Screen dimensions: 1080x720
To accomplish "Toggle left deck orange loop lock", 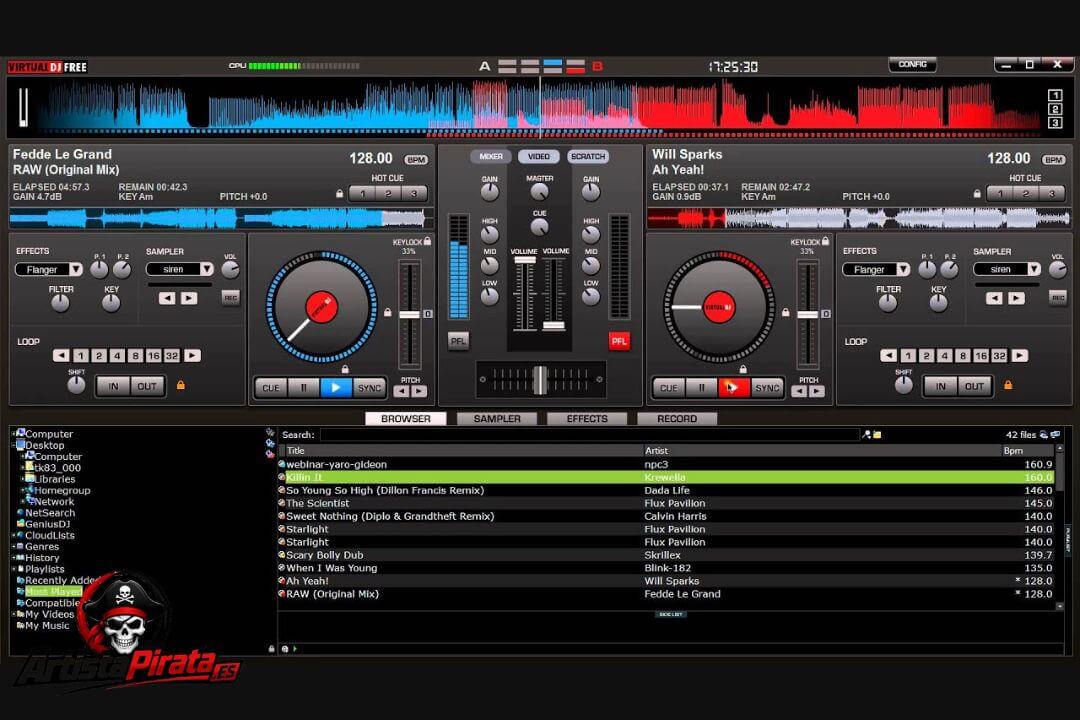I will click(x=180, y=385).
